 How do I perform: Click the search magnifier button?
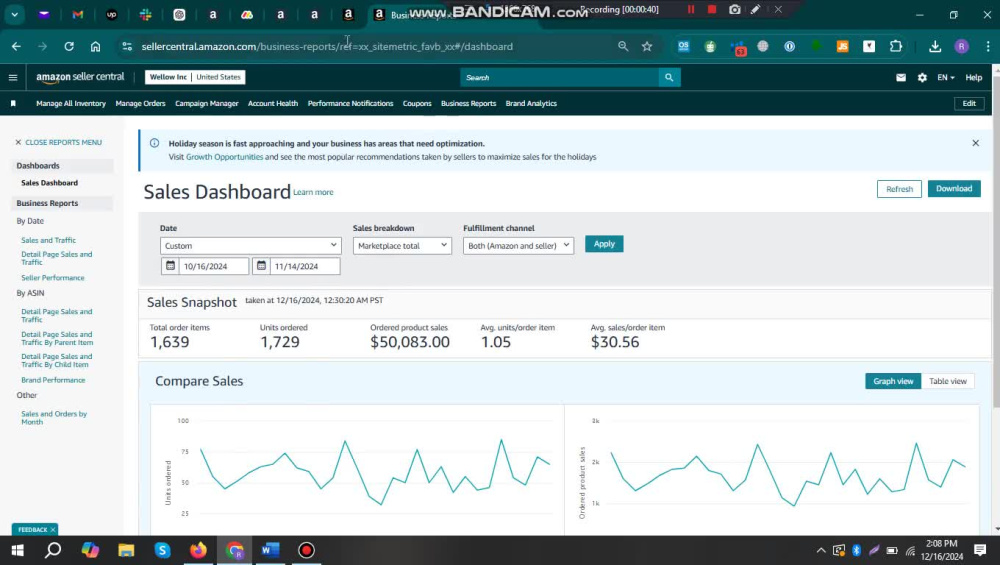pos(669,77)
